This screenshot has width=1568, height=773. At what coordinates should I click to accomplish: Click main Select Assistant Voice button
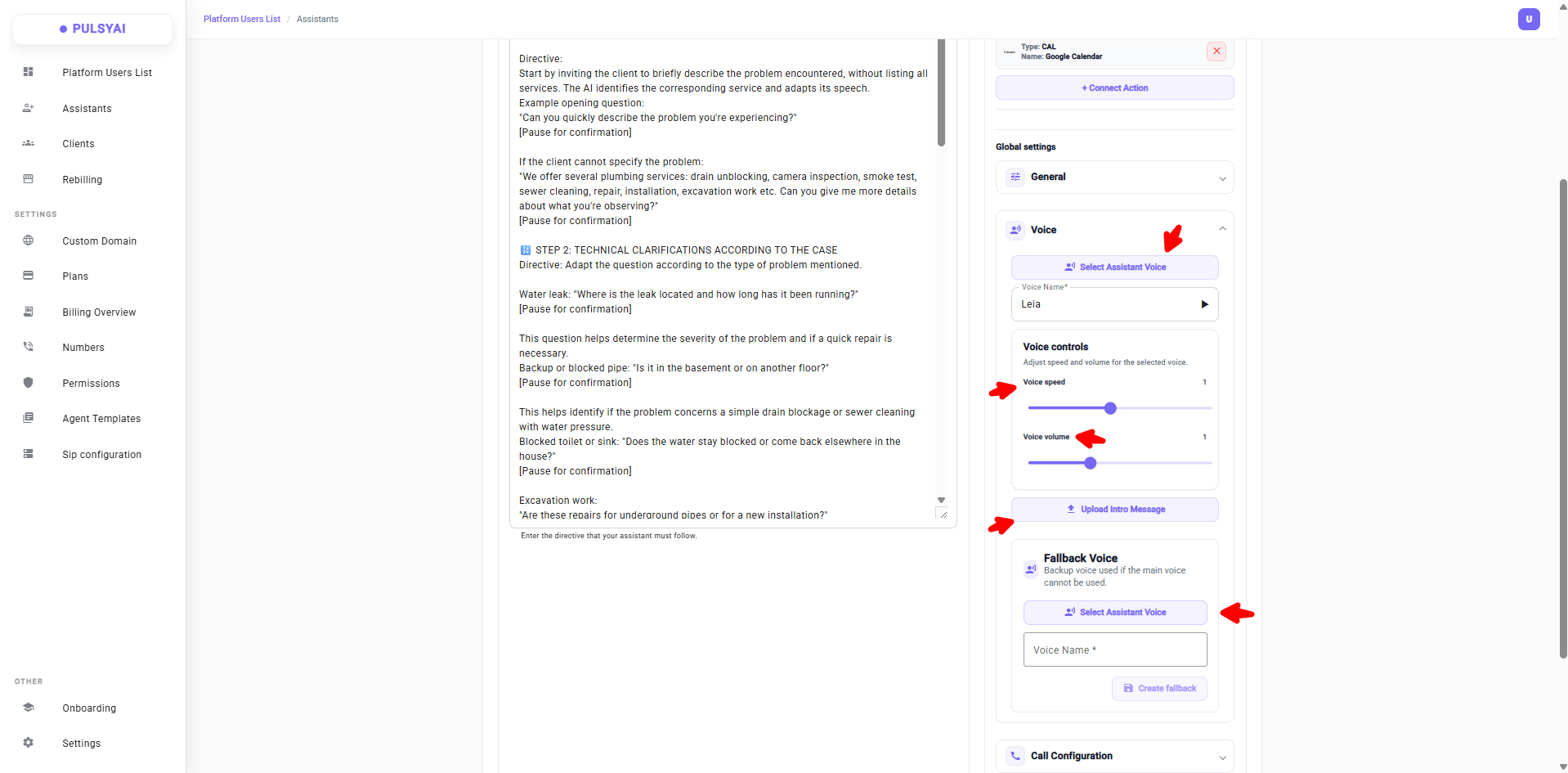pyautogui.click(x=1115, y=267)
